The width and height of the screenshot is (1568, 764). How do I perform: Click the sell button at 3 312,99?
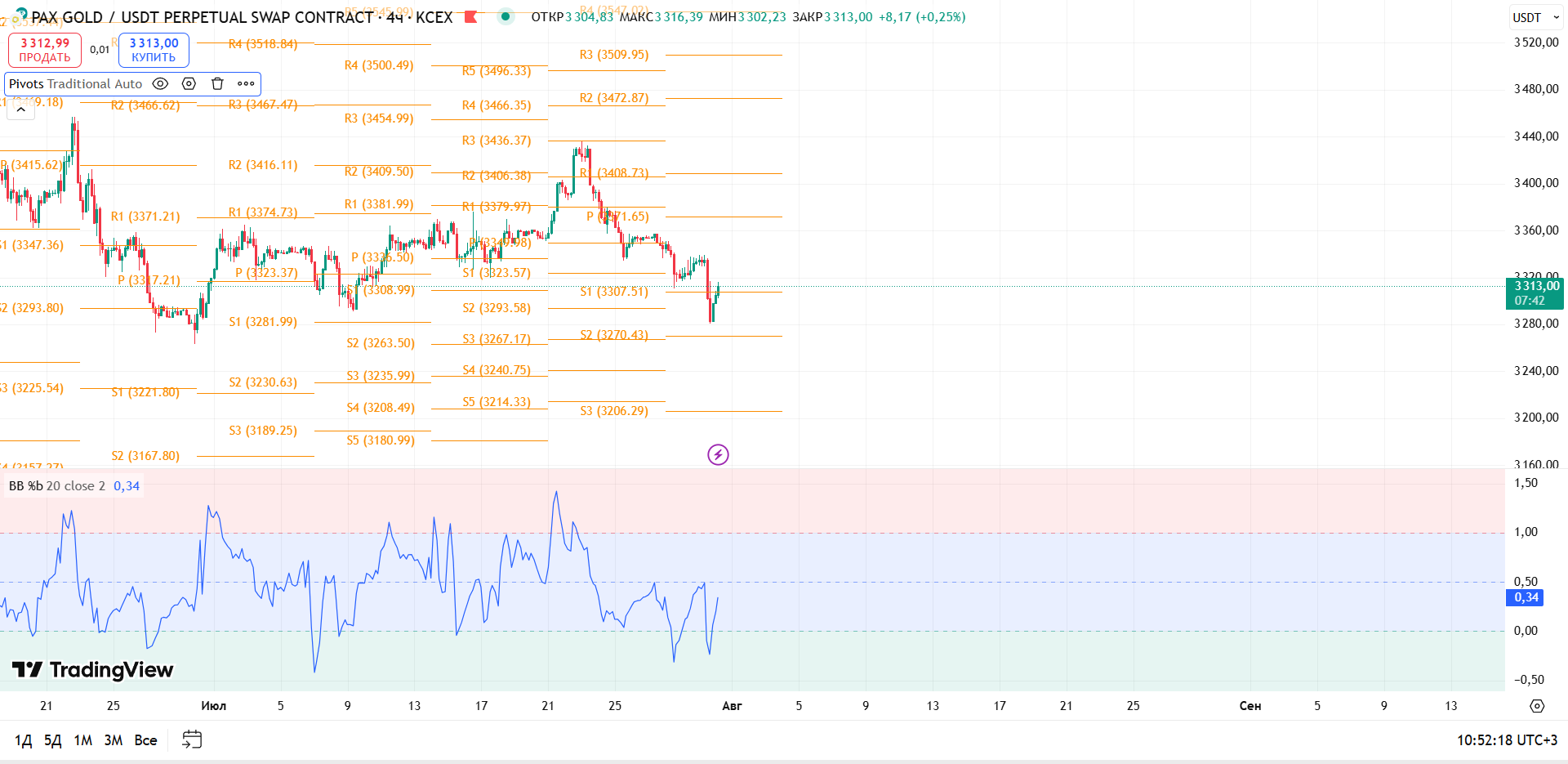(x=45, y=50)
